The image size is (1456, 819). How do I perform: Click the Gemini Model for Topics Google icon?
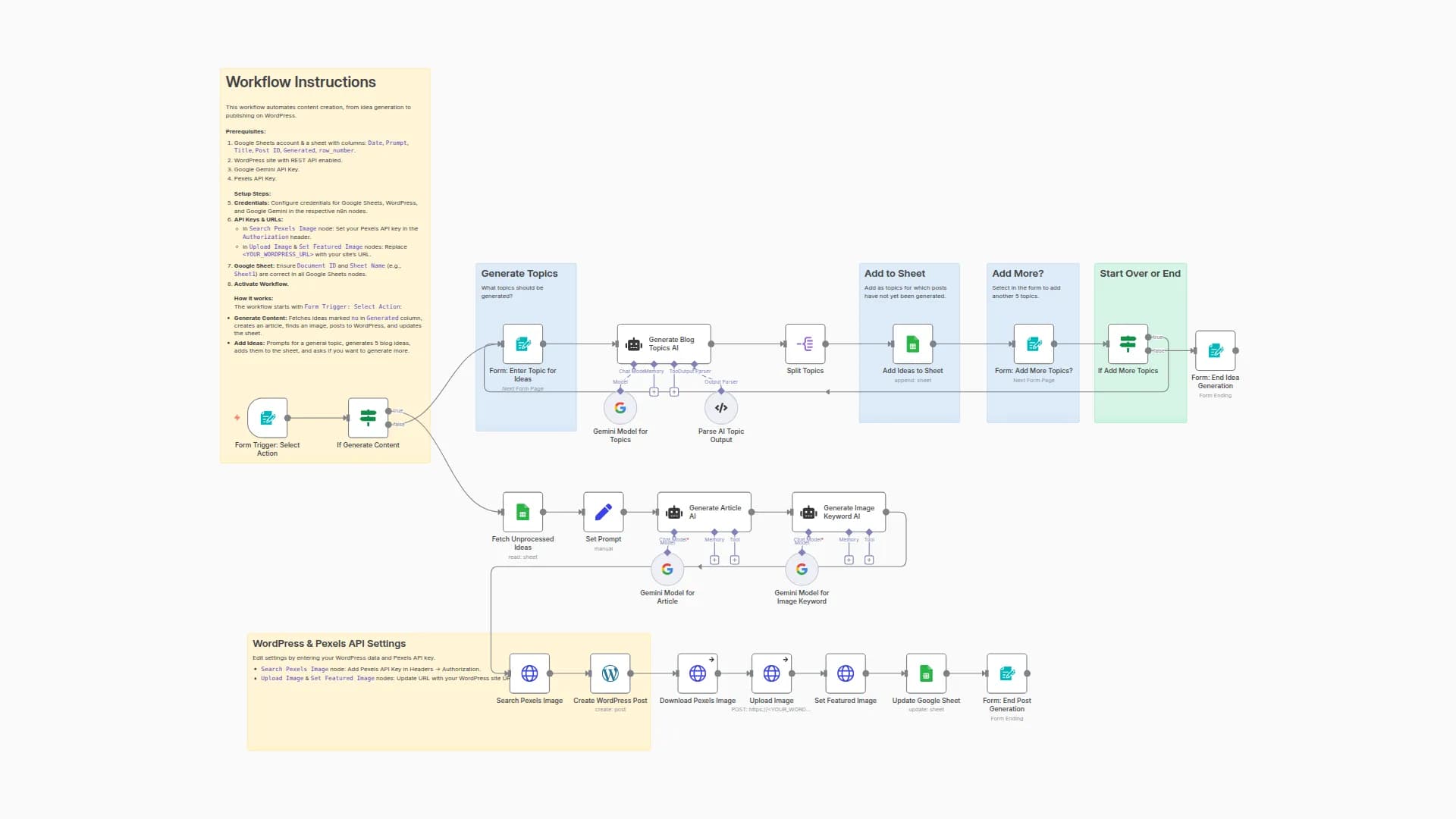pos(620,407)
